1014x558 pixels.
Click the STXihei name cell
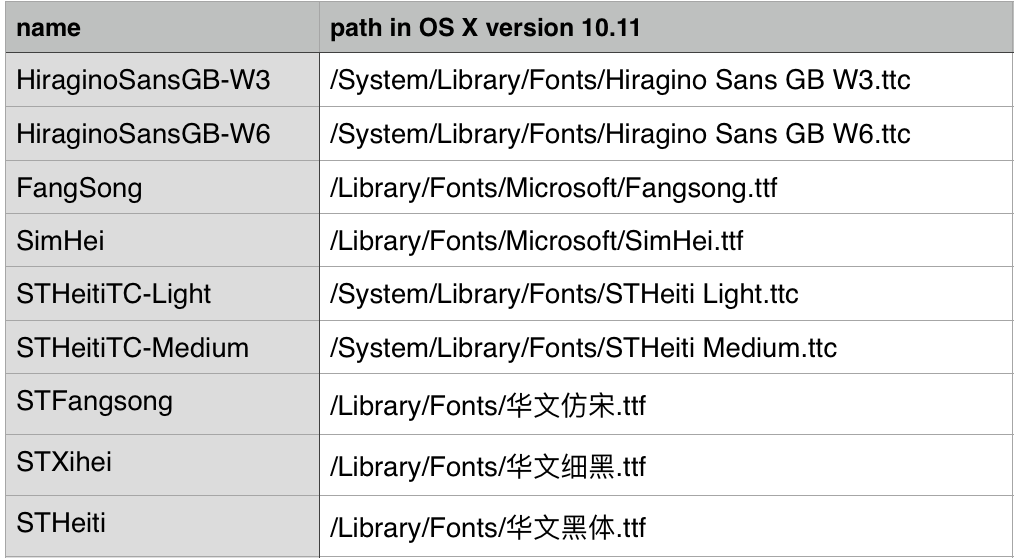coord(65,464)
